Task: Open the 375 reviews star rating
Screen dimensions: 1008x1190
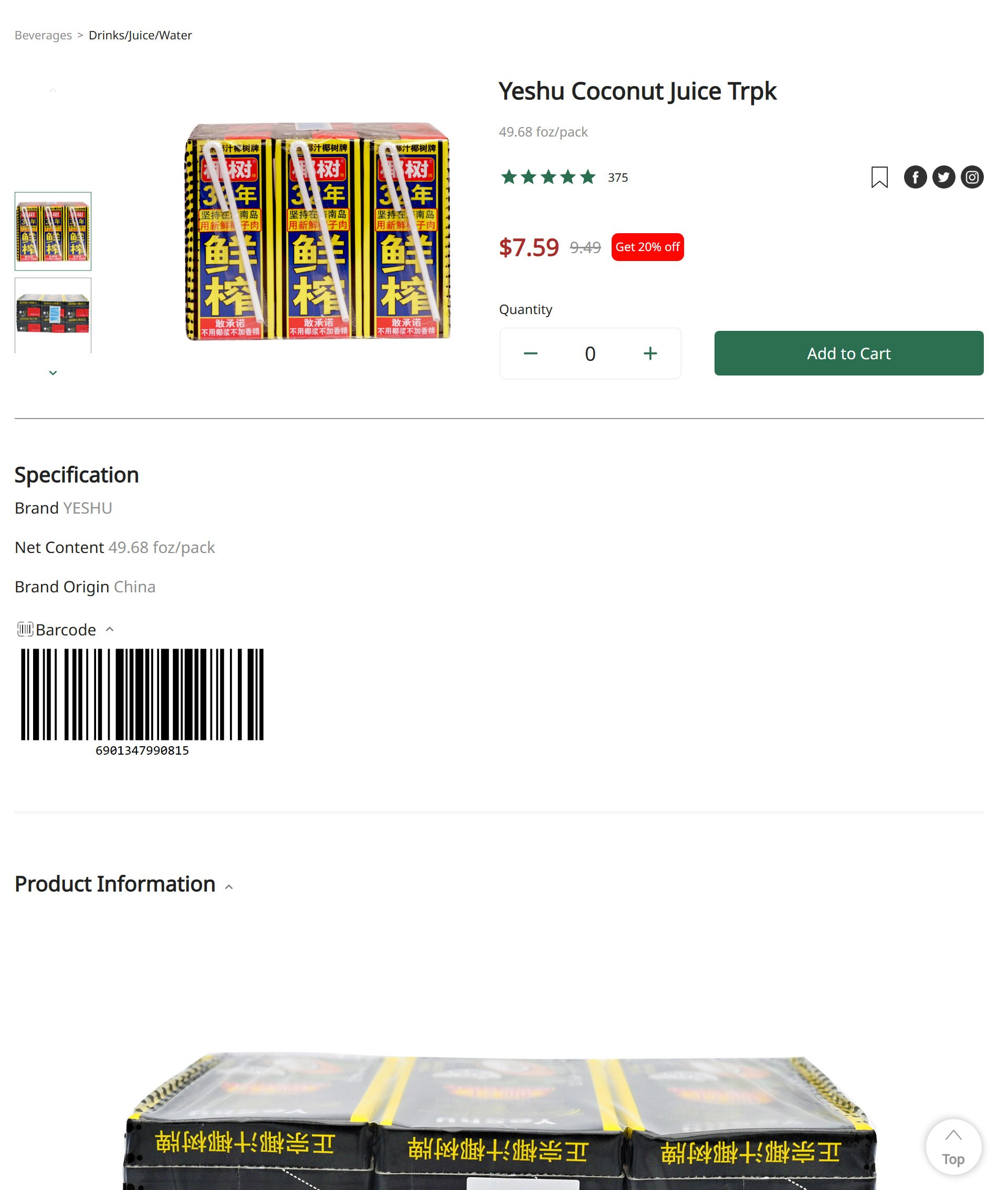Action: coord(564,177)
